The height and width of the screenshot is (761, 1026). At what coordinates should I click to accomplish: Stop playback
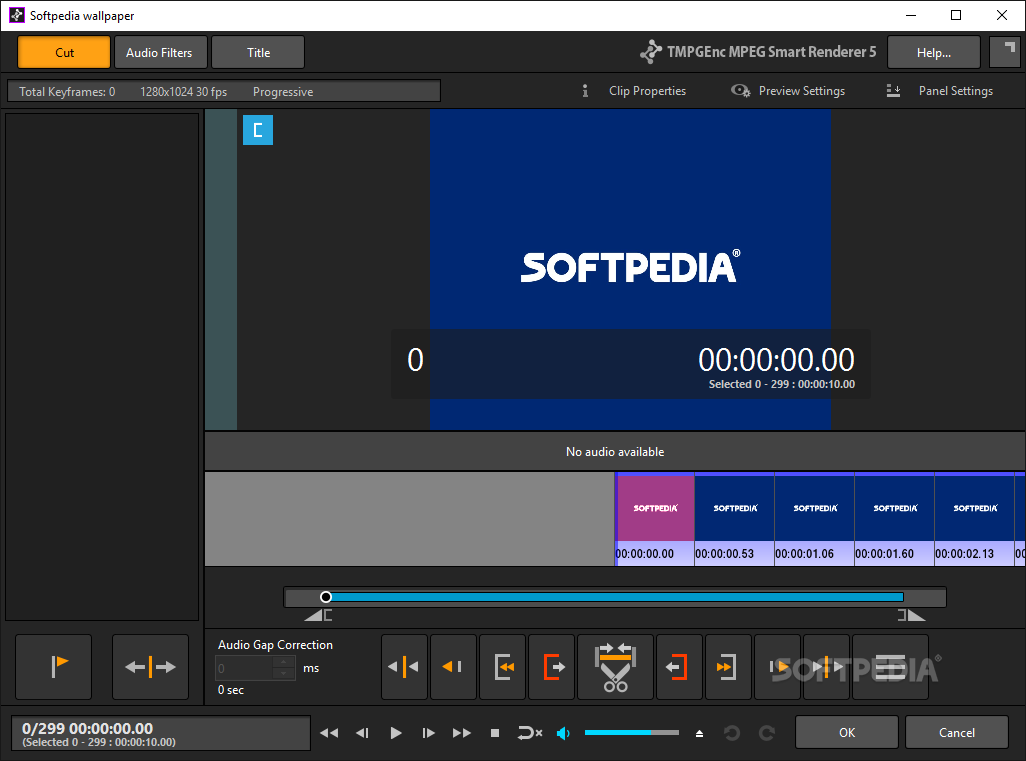click(495, 733)
